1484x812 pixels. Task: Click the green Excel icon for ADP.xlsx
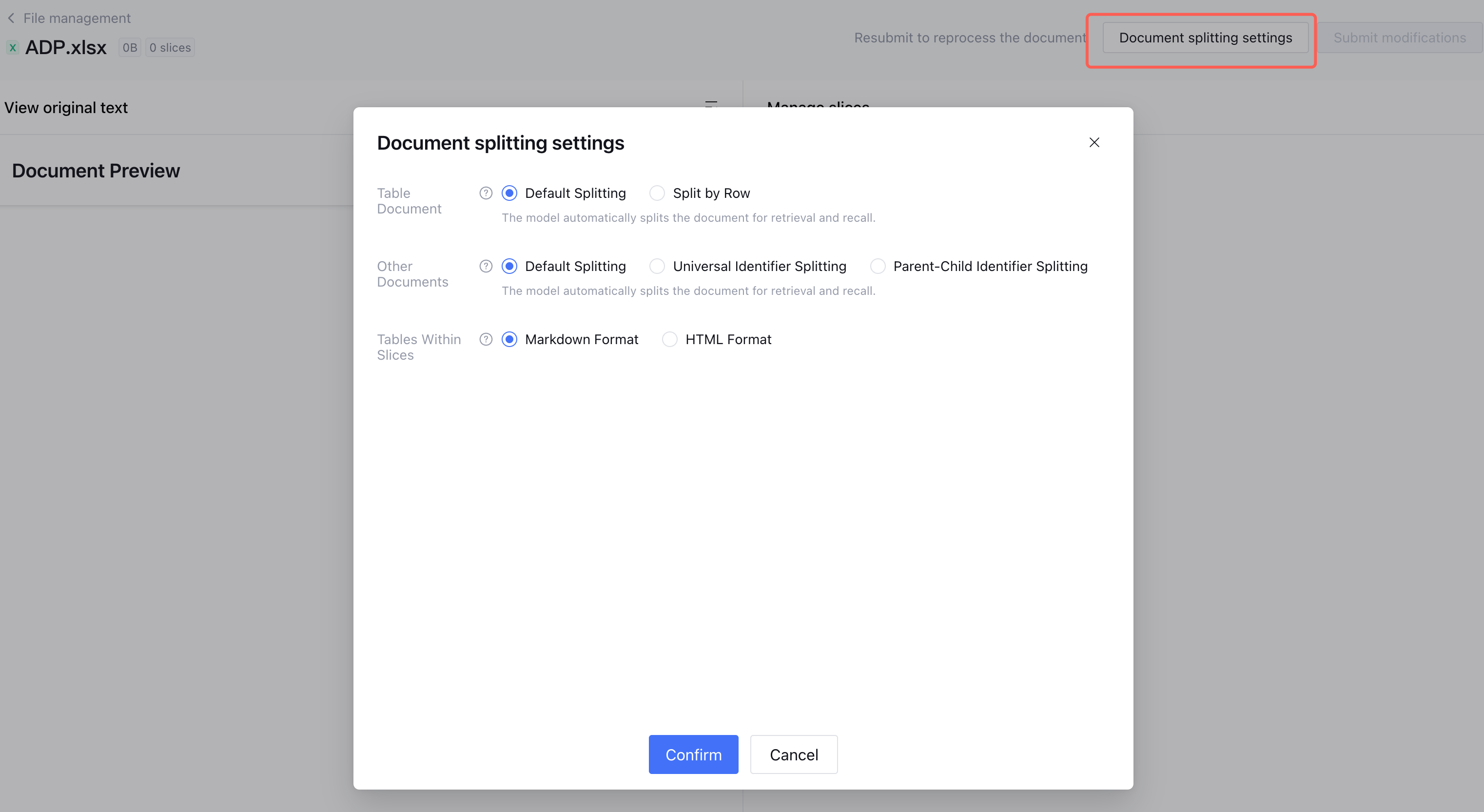point(13,48)
